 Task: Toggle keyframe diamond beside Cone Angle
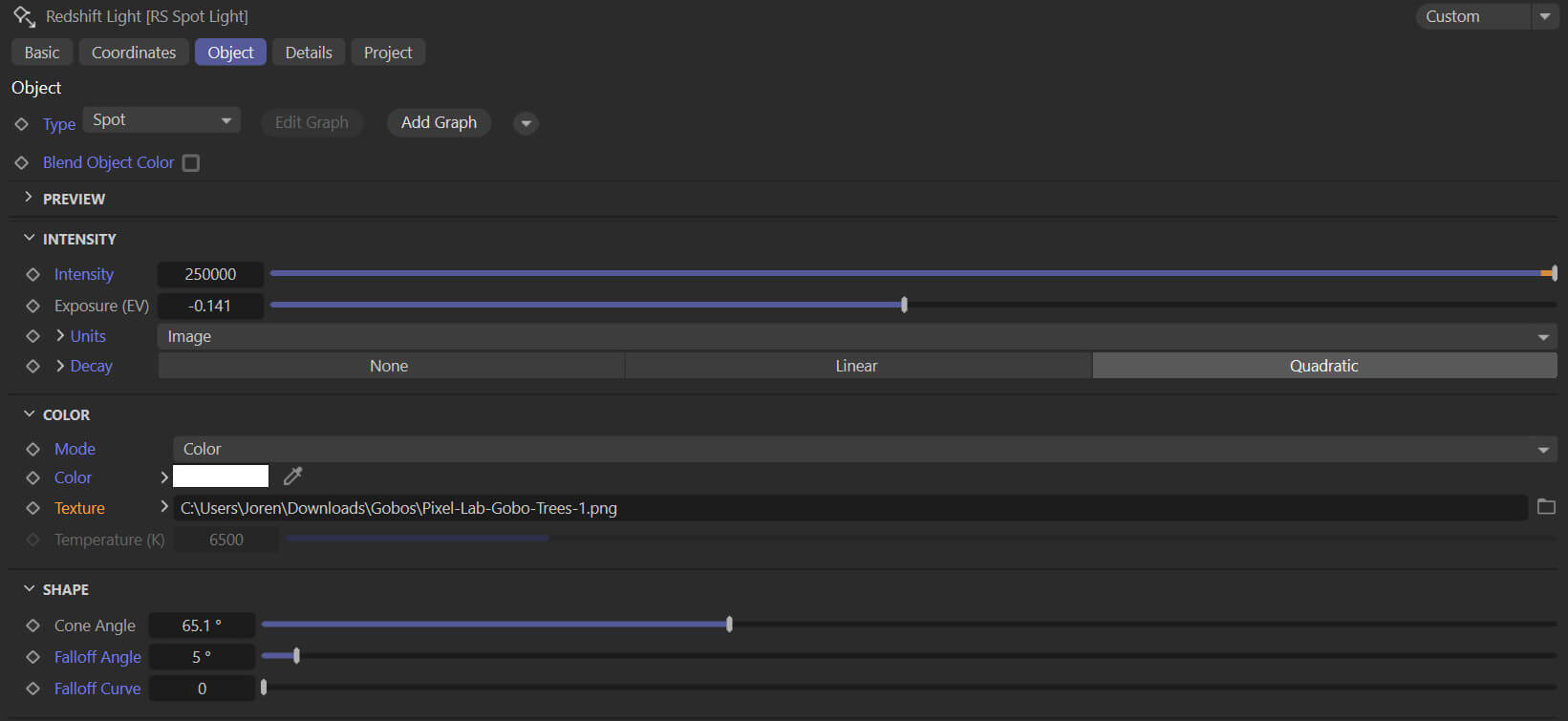tap(32, 626)
